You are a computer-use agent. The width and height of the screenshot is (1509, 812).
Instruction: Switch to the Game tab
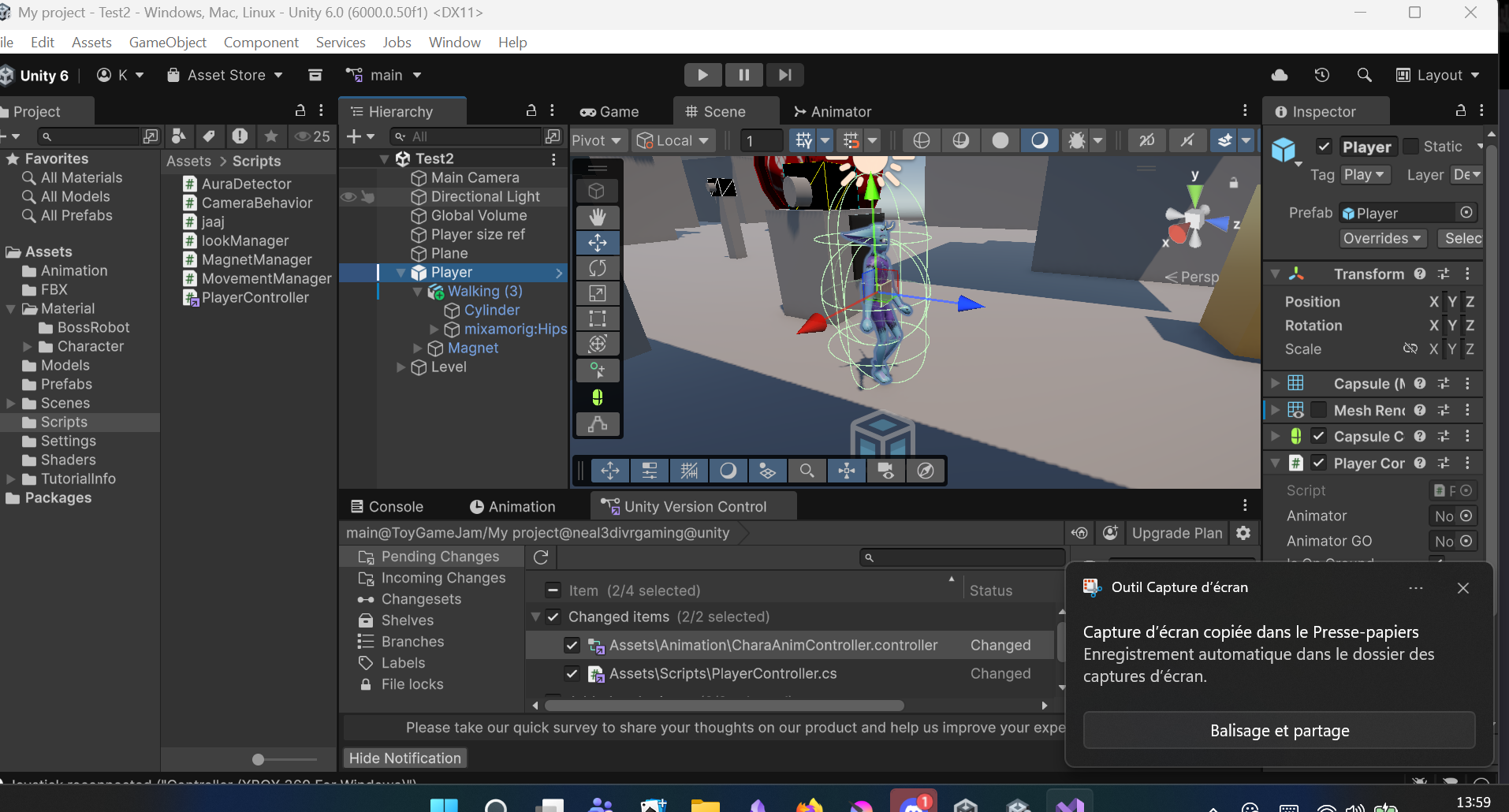click(x=609, y=111)
